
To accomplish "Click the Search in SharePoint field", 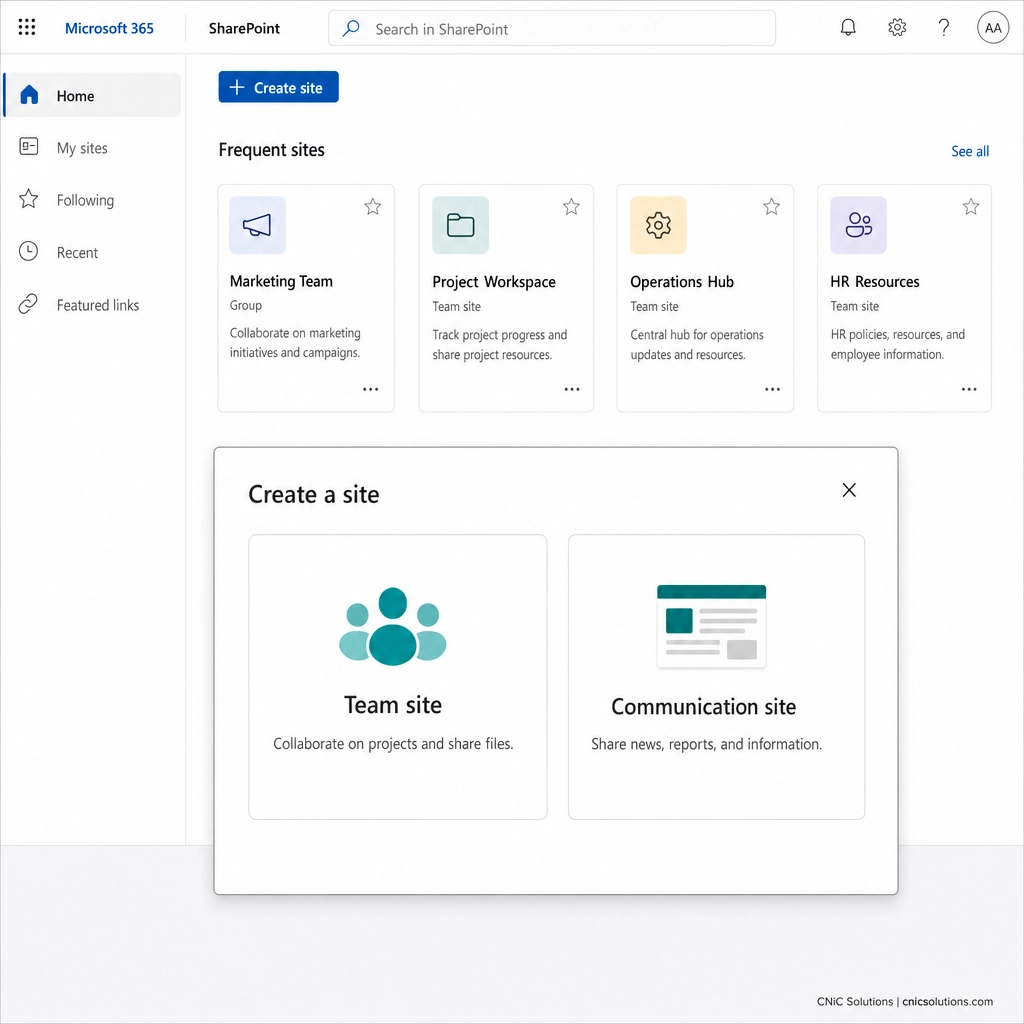I will 552,28.
